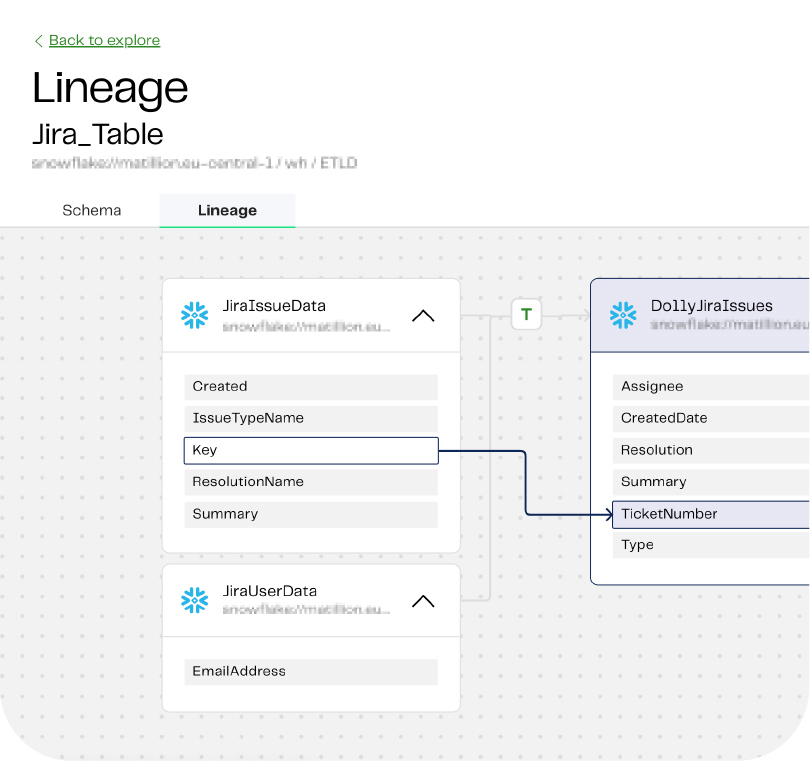Screen dimensions: 810x761
Task: Collapse the JiraUserData column list
Action: pyautogui.click(x=423, y=600)
